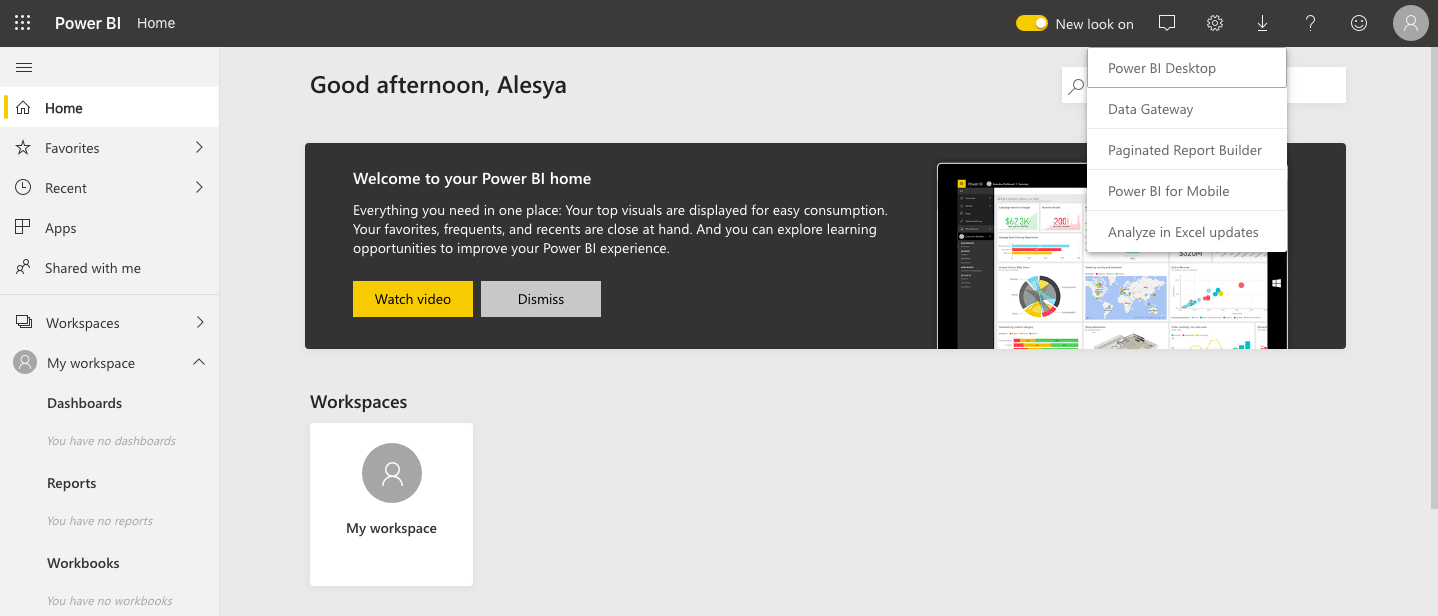This screenshot has height=616, width=1438.
Task: Click the search magnifier icon
Action: pos(1075,86)
